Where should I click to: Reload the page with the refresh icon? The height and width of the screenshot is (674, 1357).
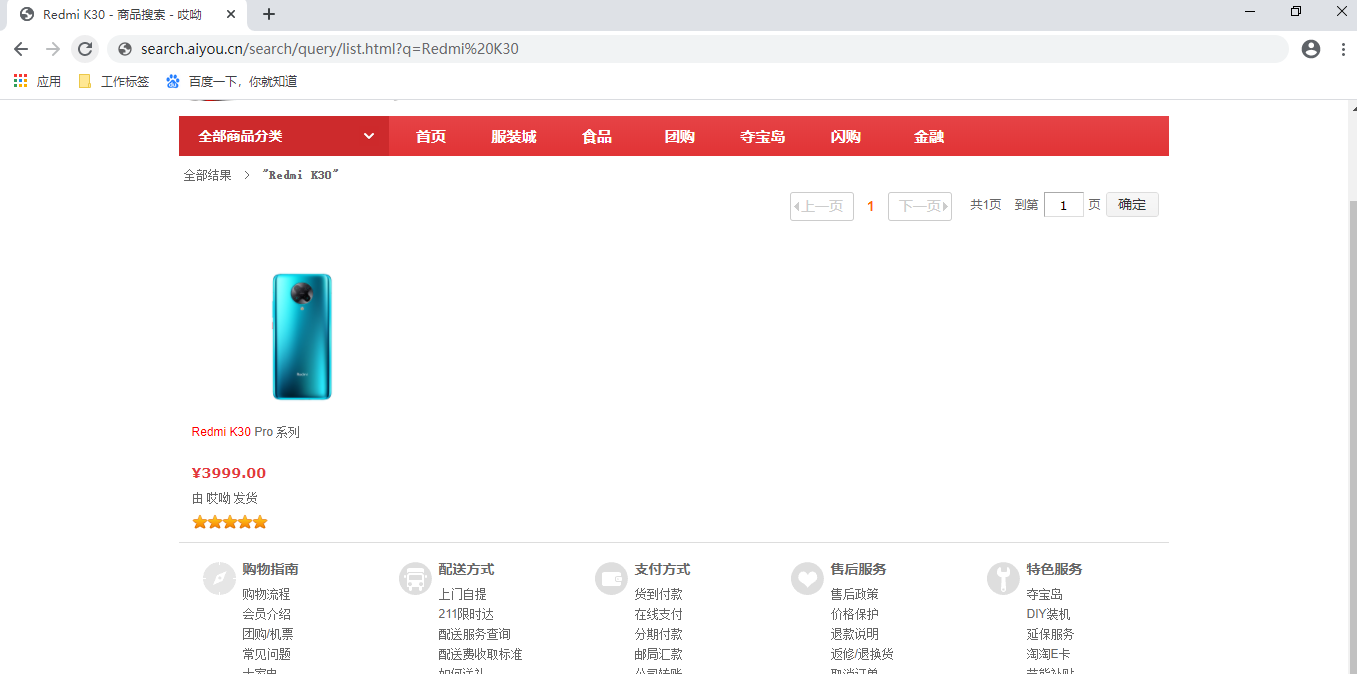[x=85, y=49]
